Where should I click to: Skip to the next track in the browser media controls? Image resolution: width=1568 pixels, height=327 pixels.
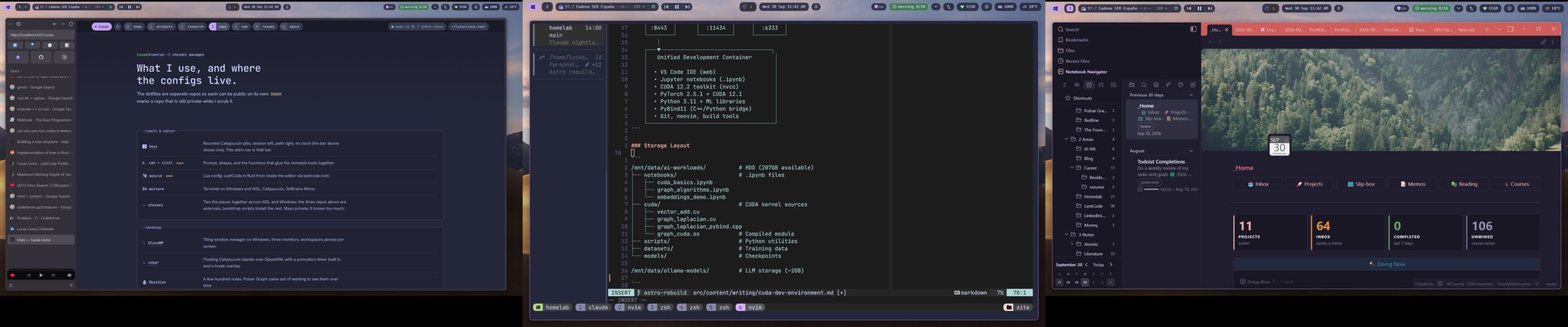54,275
